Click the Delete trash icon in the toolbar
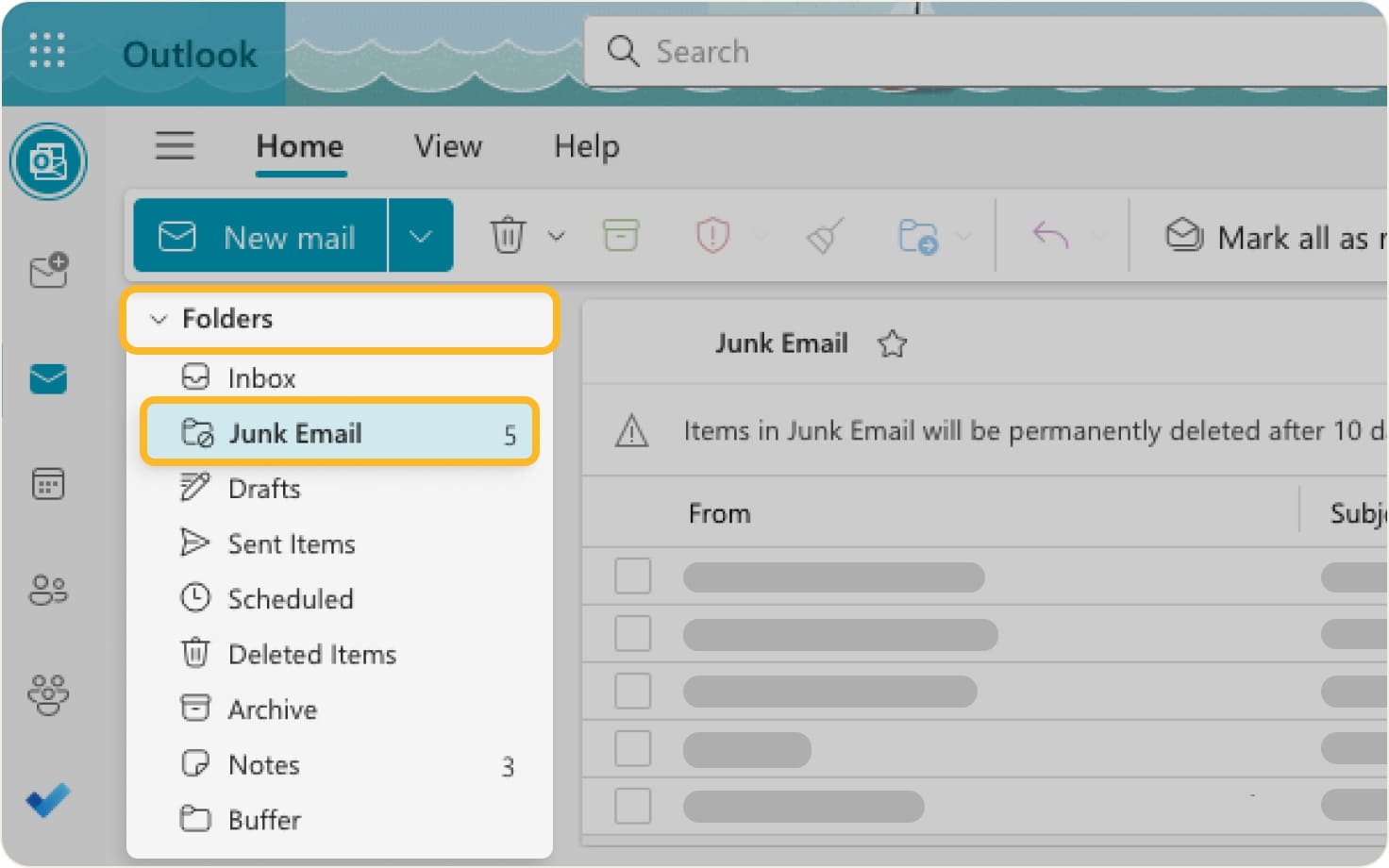Screen dimensions: 1389x868 click(509, 236)
